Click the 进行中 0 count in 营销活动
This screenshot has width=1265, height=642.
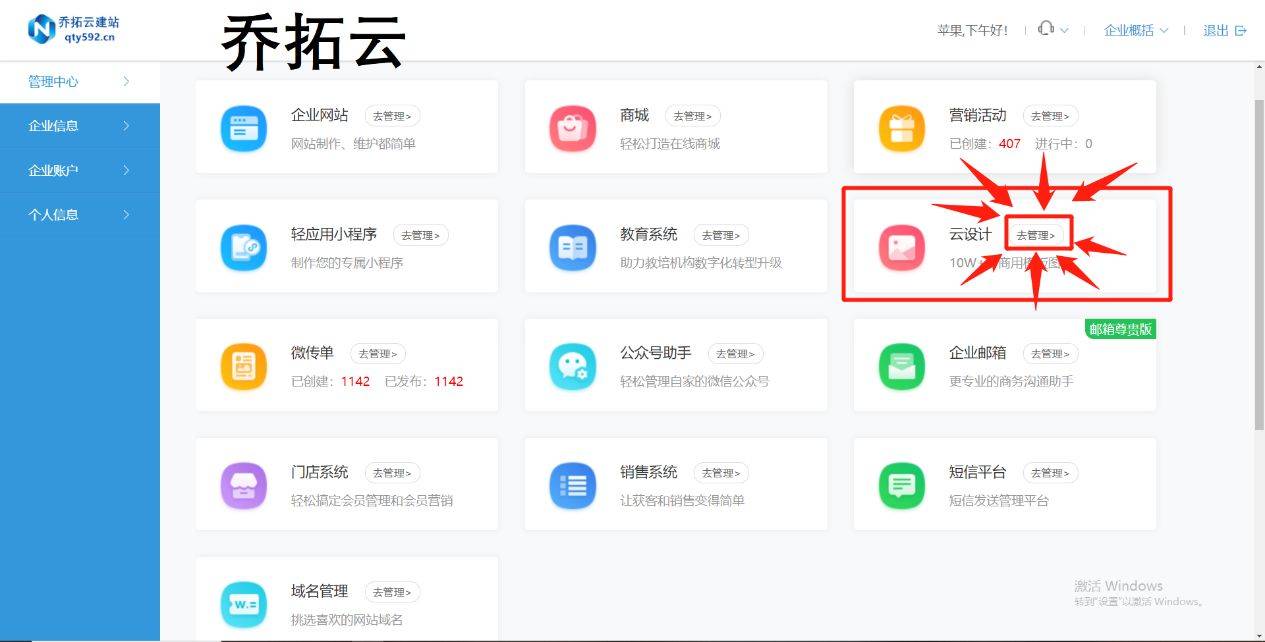[1064, 143]
